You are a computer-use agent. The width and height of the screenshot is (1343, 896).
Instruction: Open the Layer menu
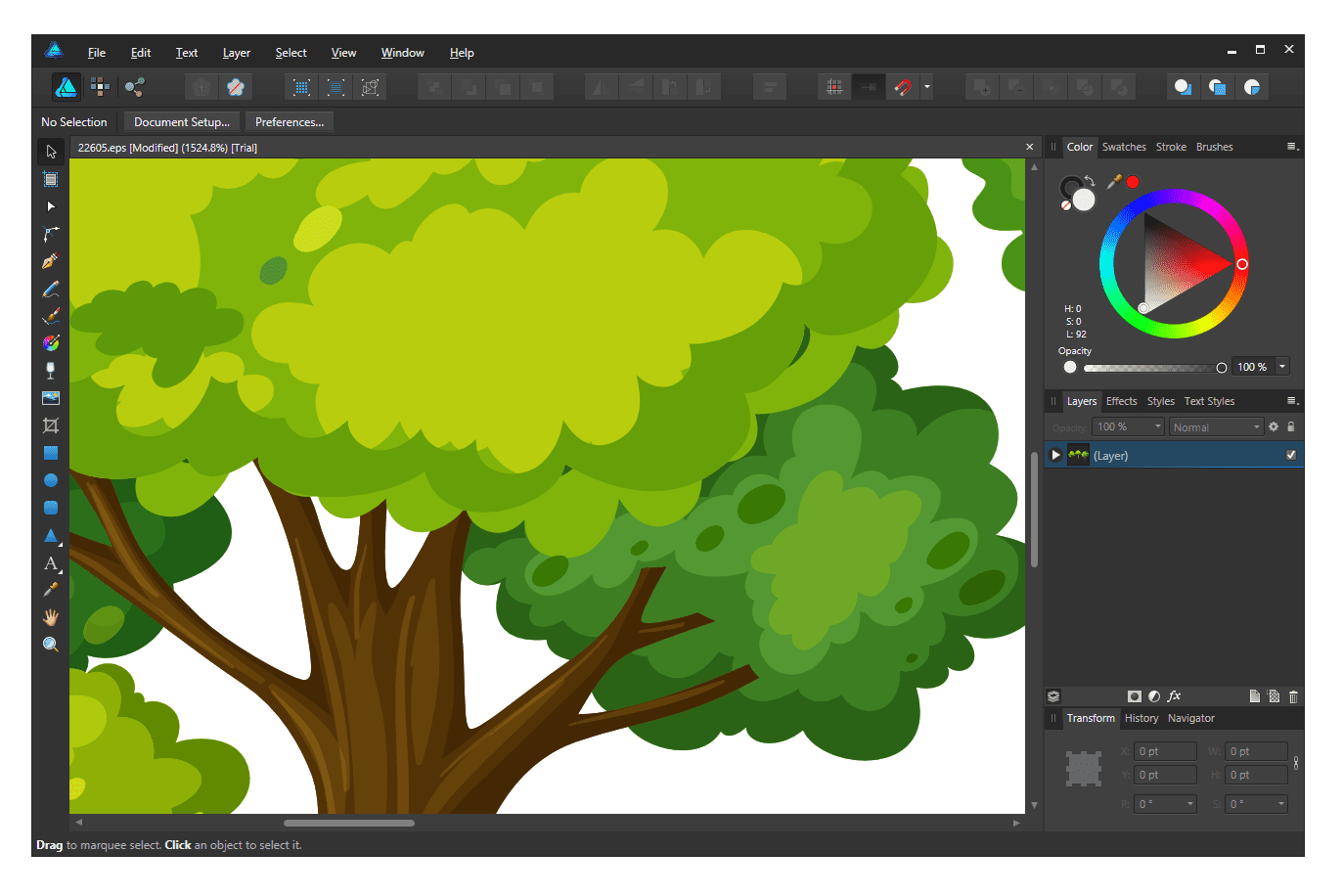pyautogui.click(x=236, y=53)
